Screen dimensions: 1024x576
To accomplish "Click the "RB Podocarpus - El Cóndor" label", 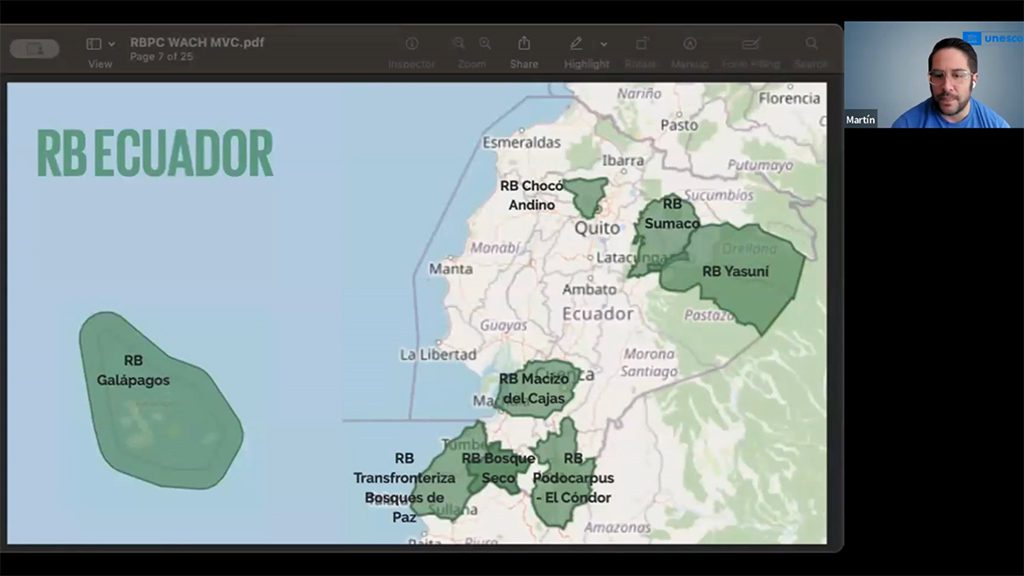I will click(573, 478).
